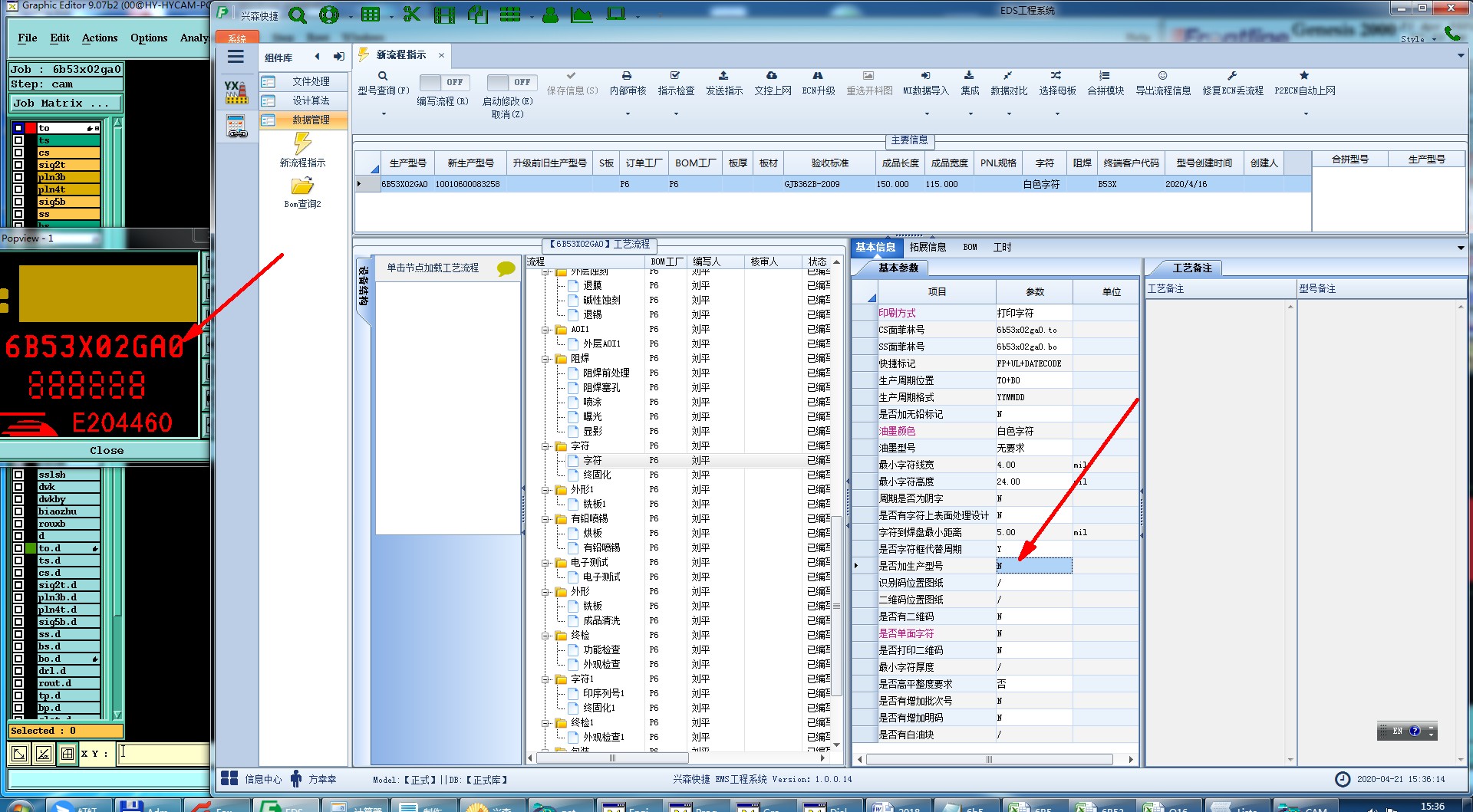Toggle the 启动修改(E) OFF switch
Viewport: 1473px width, 812px height.
511,82
